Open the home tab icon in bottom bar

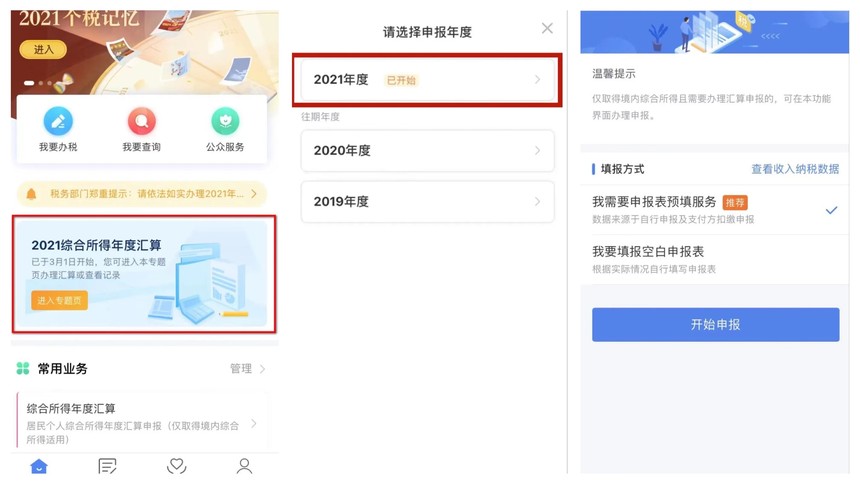pyautogui.click(x=39, y=466)
